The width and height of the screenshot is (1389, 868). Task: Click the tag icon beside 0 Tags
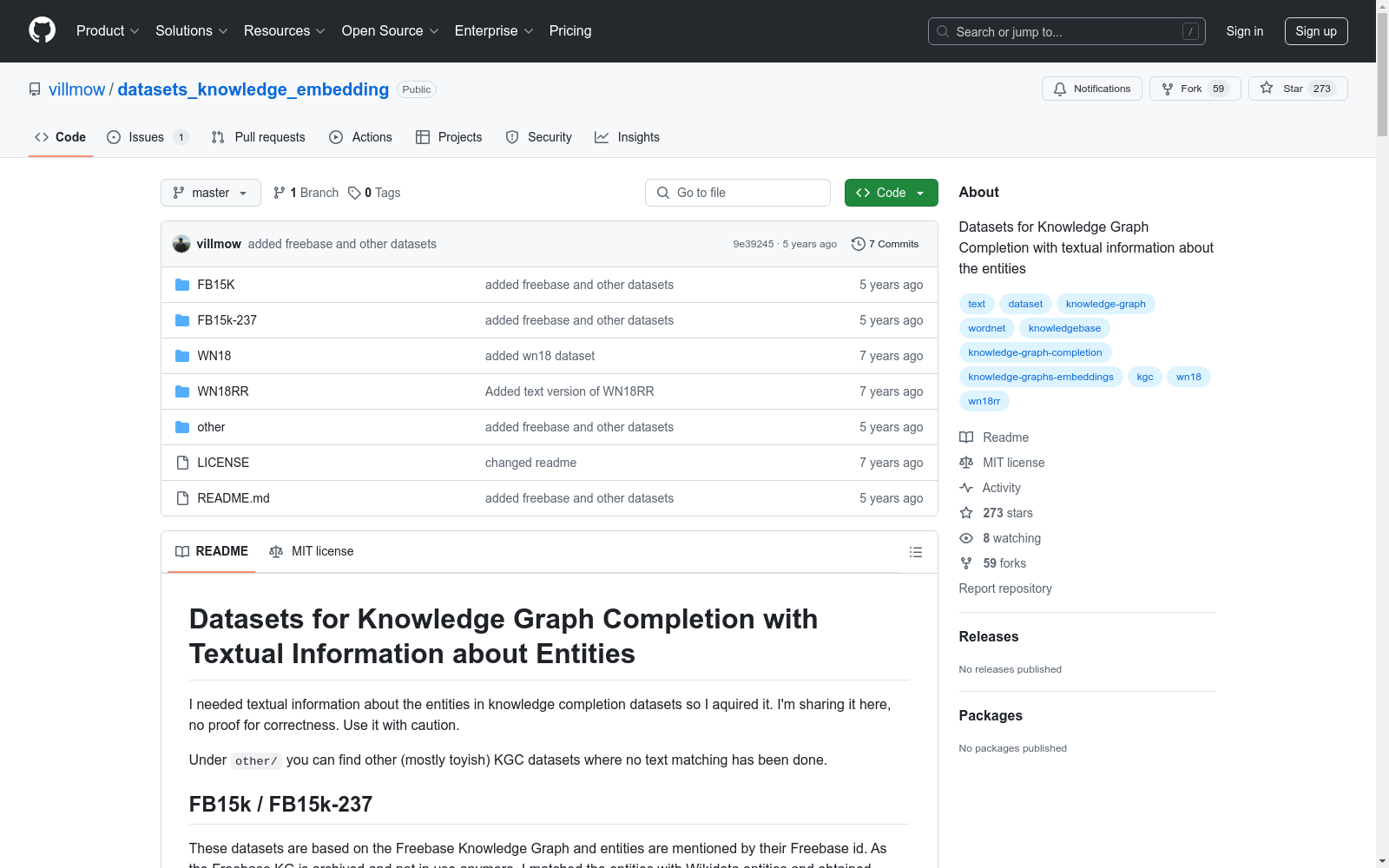click(354, 193)
